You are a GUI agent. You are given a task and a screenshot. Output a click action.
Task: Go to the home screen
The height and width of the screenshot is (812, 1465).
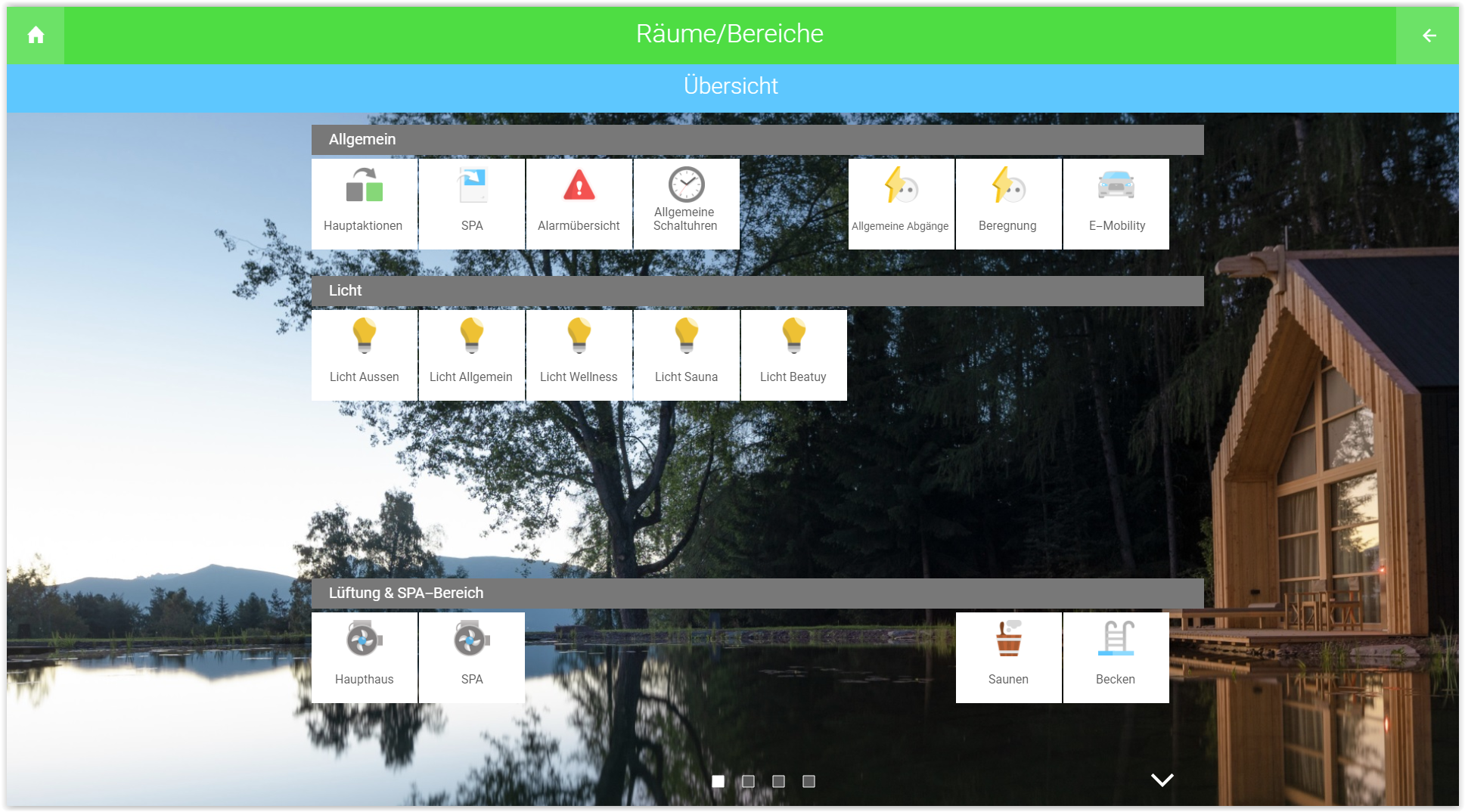[36, 36]
